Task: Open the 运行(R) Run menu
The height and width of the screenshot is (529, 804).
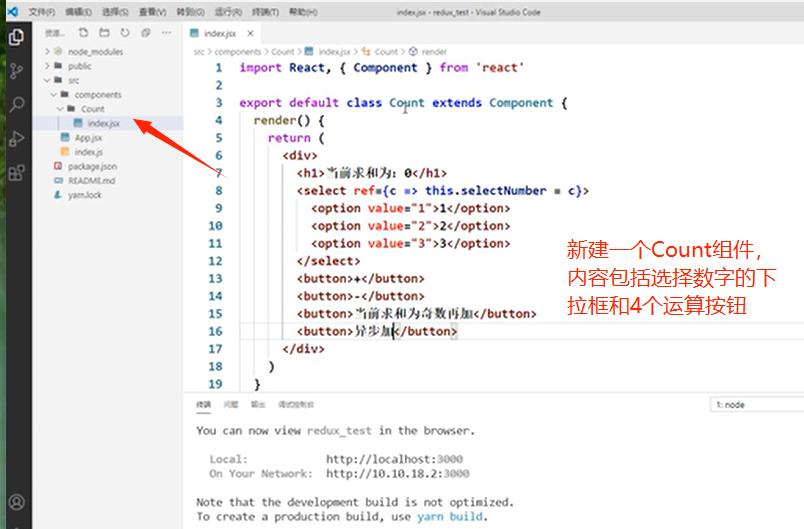Action: tap(228, 12)
